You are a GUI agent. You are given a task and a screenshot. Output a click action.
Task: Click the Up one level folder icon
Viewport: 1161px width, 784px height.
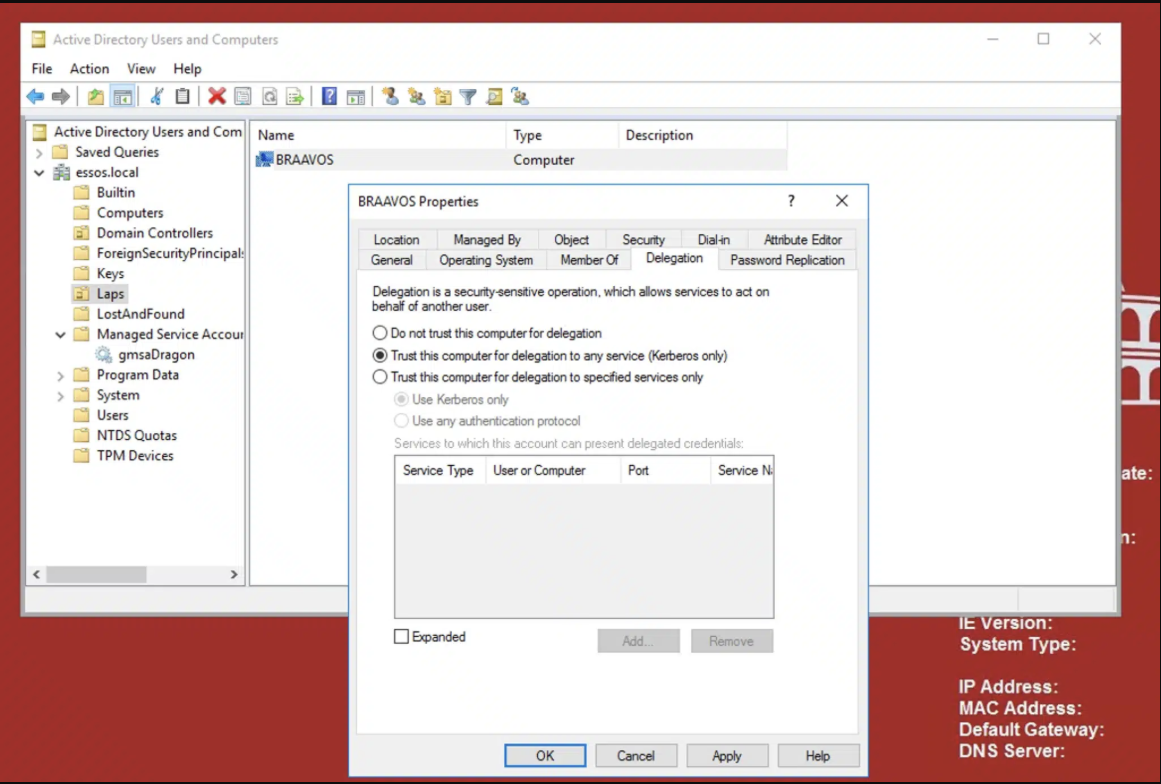tap(95, 97)
